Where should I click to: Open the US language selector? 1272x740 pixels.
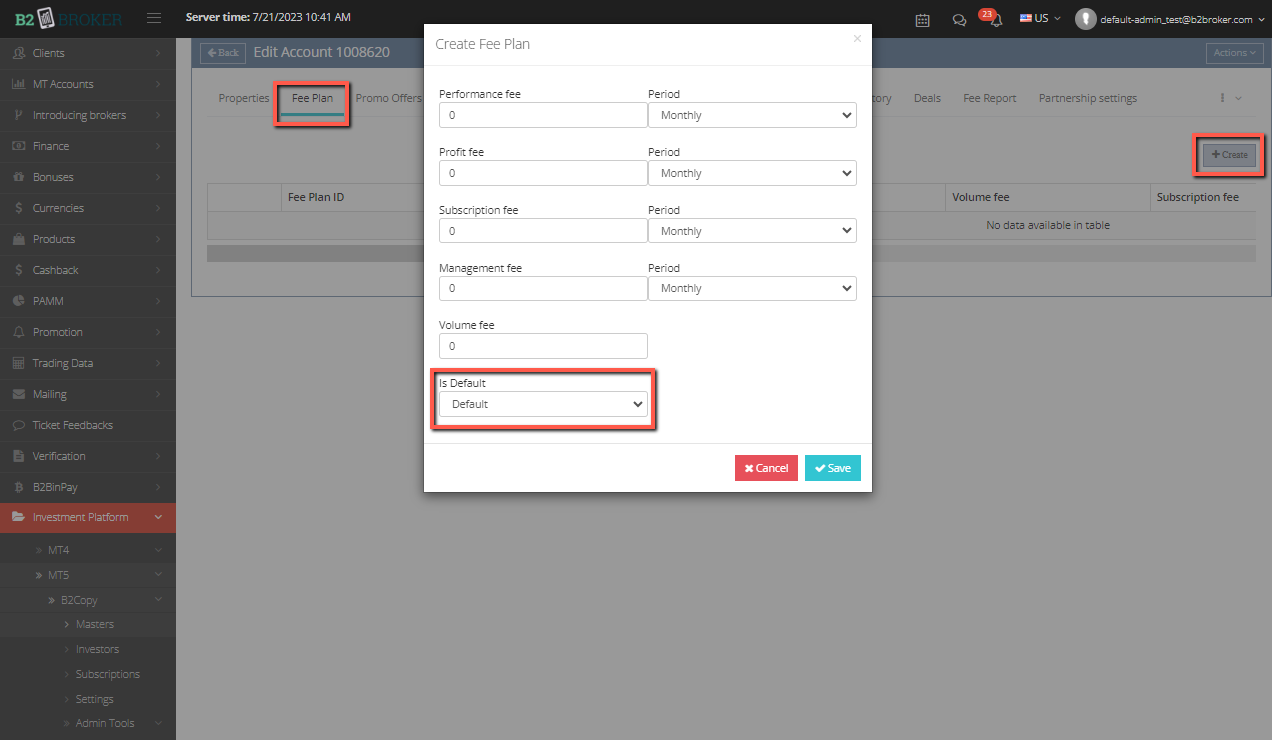1040,17
